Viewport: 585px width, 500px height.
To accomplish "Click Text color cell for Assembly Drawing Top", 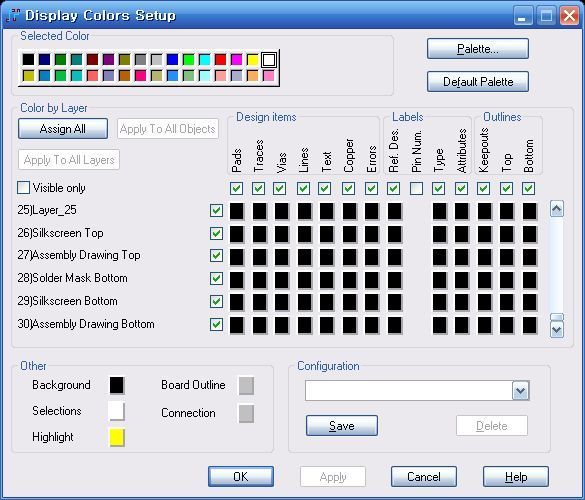I will (x=326, y=257).
